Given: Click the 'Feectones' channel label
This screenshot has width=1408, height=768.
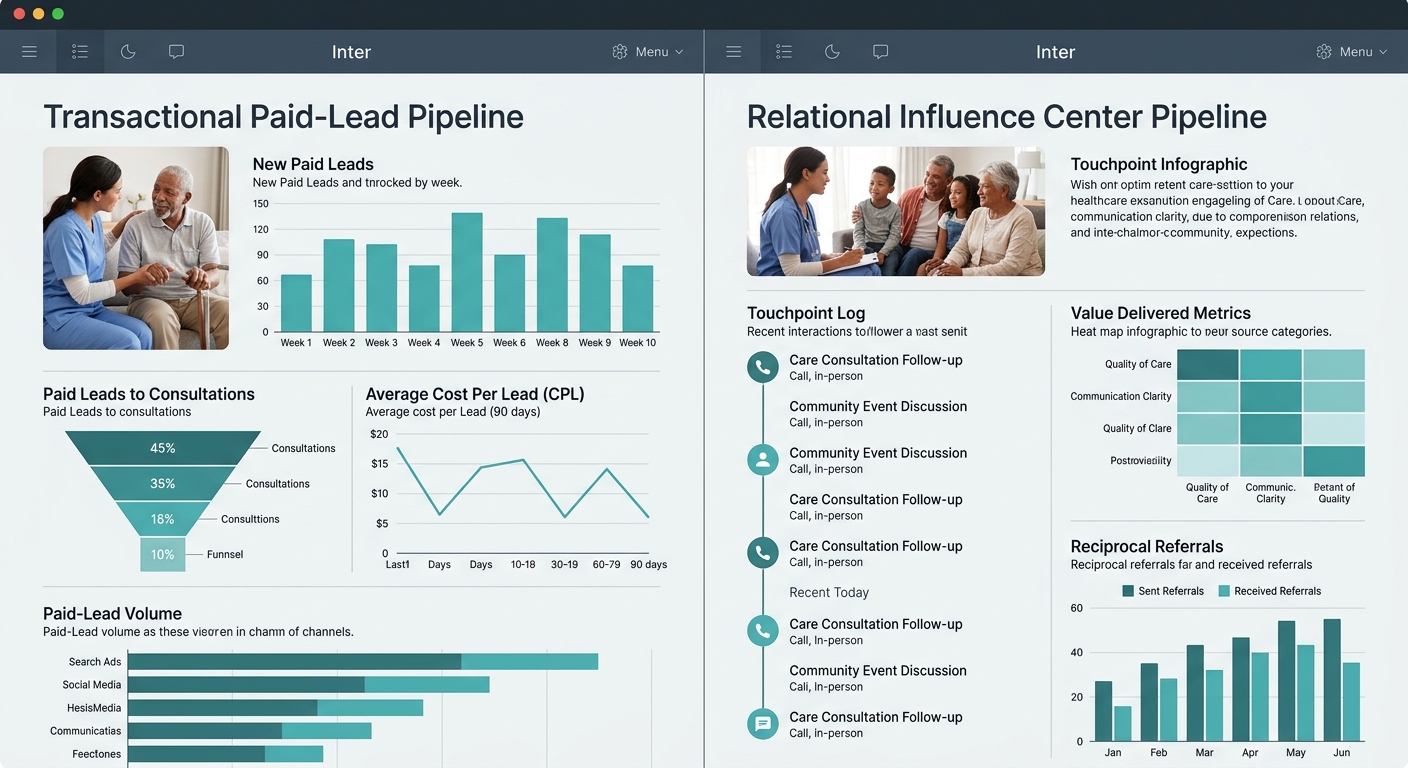Looking at the screenshot, I should (x=97, y=754).
